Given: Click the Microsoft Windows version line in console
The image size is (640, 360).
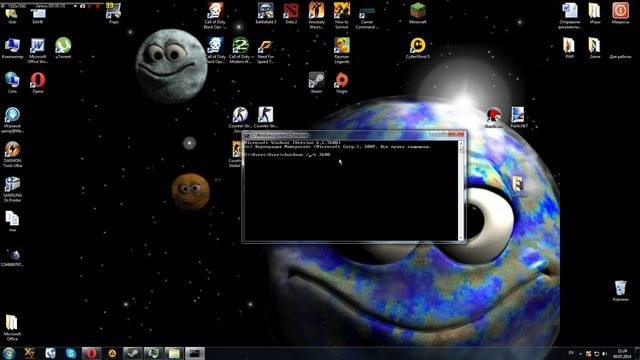Looking at the screenshot, I should tap(292, 142).
